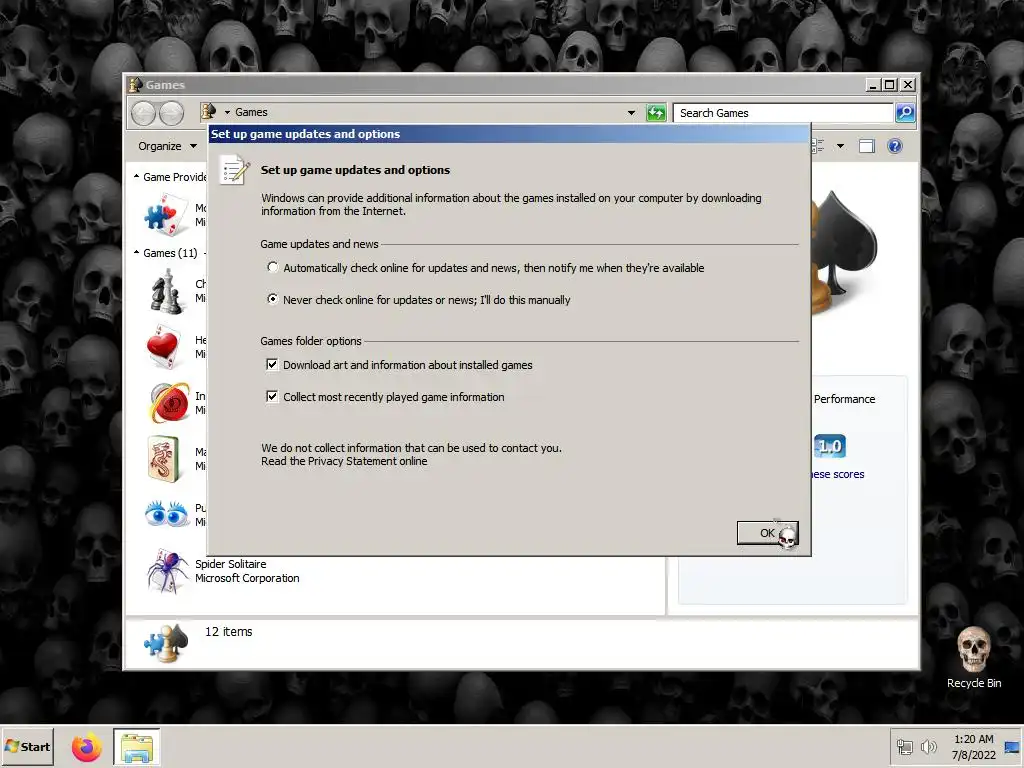
Task: Select automatic online update check option
Action: pos(272,267)
